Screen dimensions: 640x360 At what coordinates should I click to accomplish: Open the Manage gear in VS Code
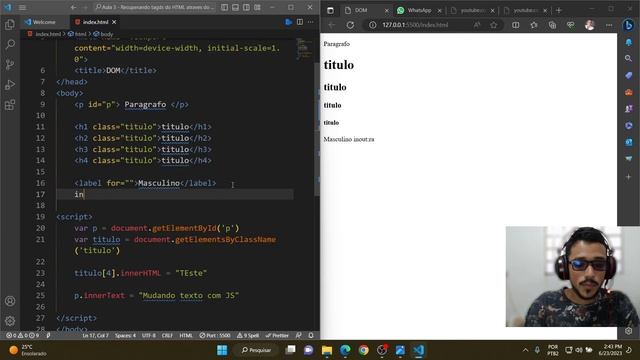10,321
